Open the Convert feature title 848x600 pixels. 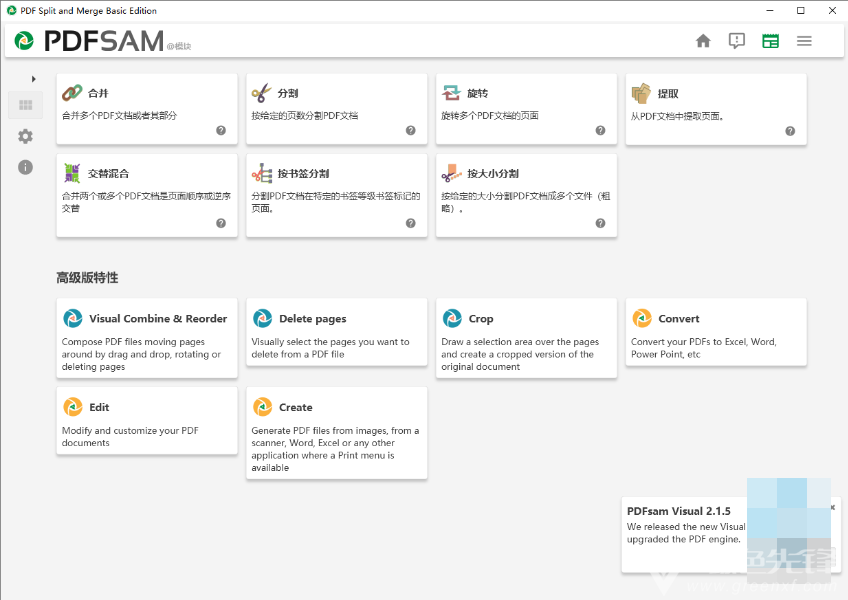point(679,319)
